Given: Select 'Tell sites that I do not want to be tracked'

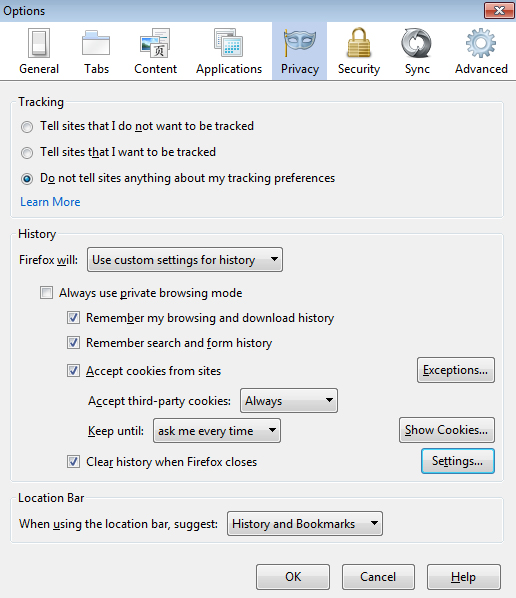Looking at the screenshot, I should point(27,127).
